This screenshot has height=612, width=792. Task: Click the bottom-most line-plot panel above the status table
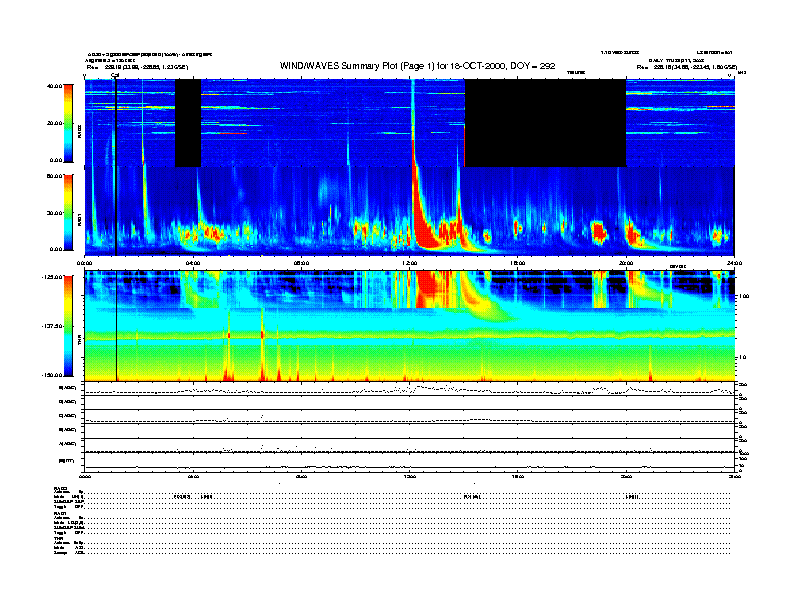[x=409, y=462]
